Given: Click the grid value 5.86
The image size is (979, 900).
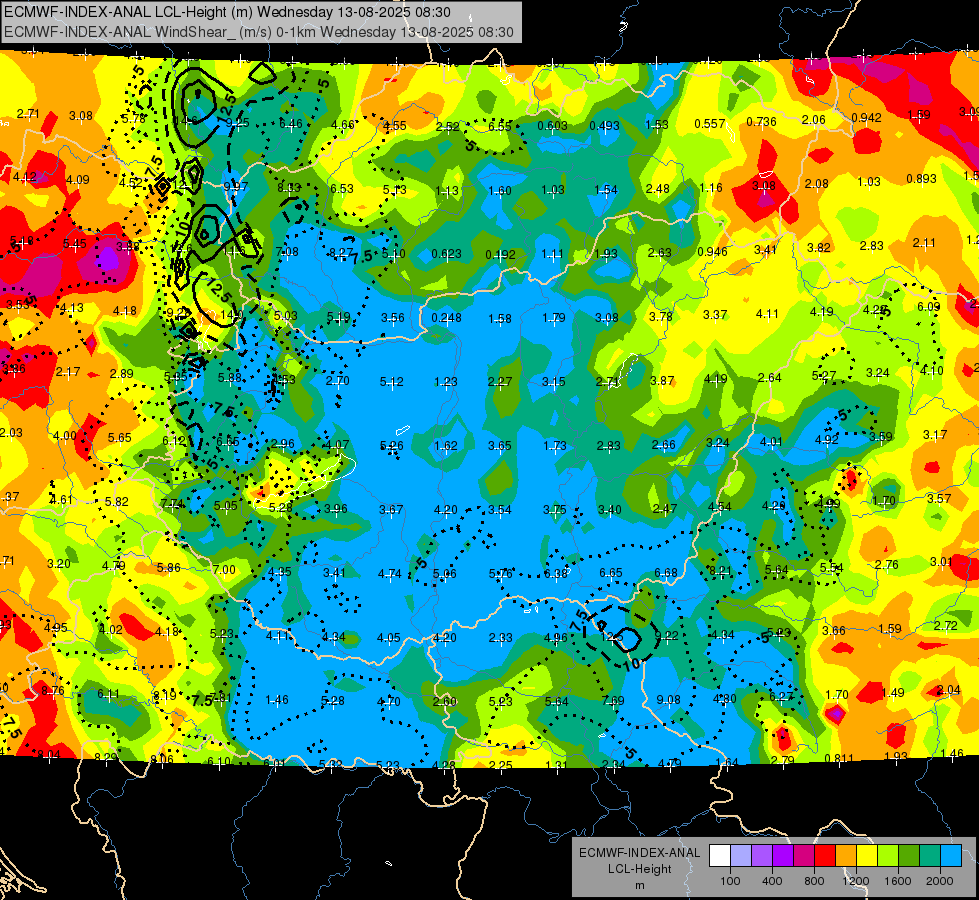Looking at the screenshot, I should (169, 568).
